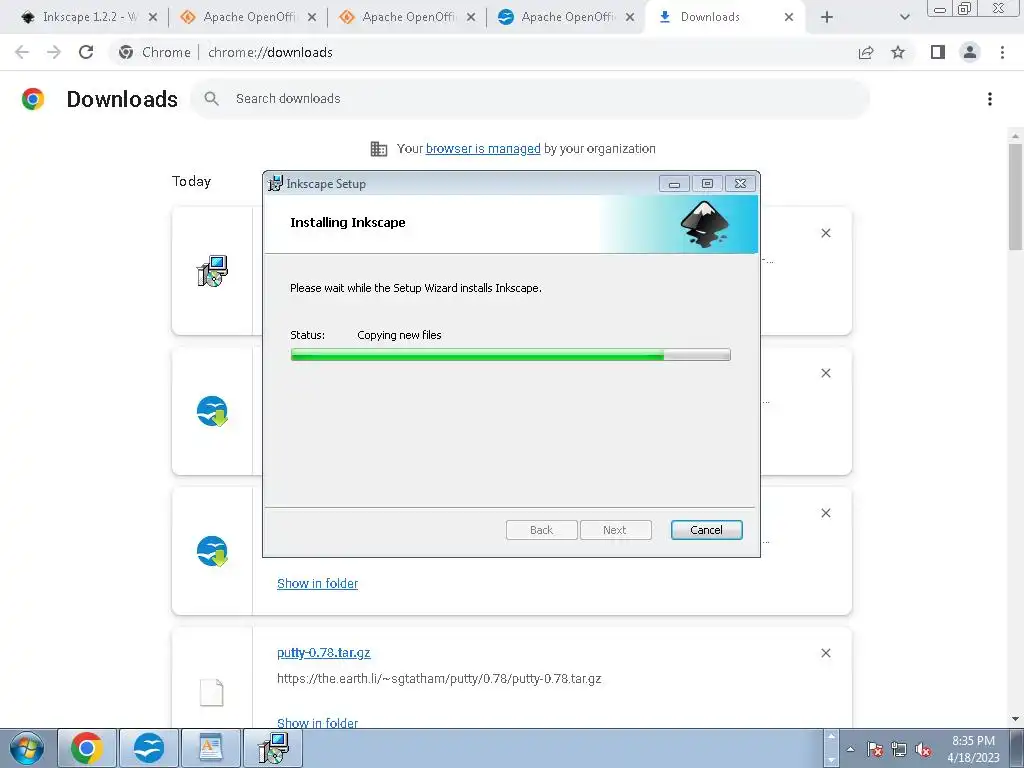The width and height of the screenshot is (1024, 768).
Task: Click the Downloads page vertical scrollbar
Action: tap(1015, 196)
